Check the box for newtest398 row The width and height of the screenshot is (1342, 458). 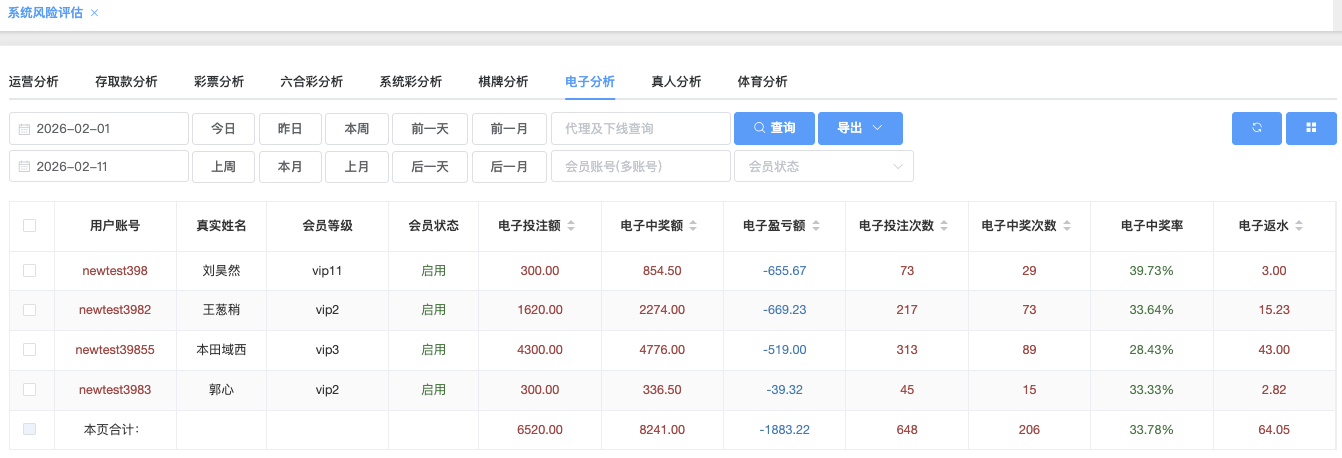coord(30,271)
